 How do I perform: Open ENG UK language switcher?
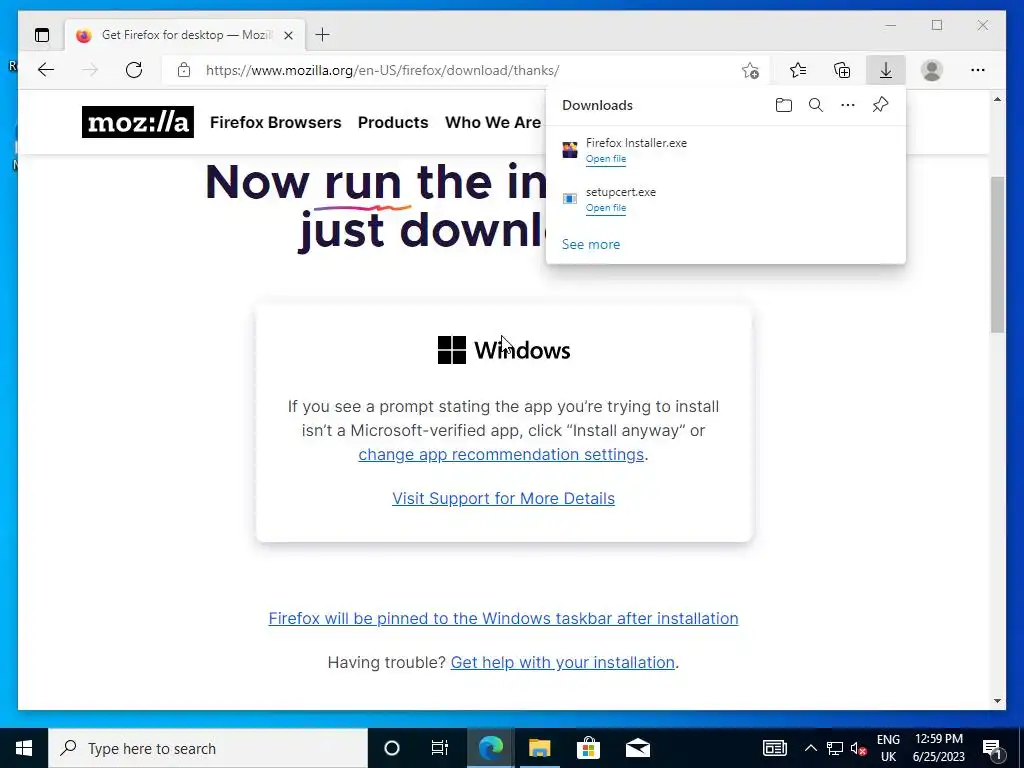[888, 748]
